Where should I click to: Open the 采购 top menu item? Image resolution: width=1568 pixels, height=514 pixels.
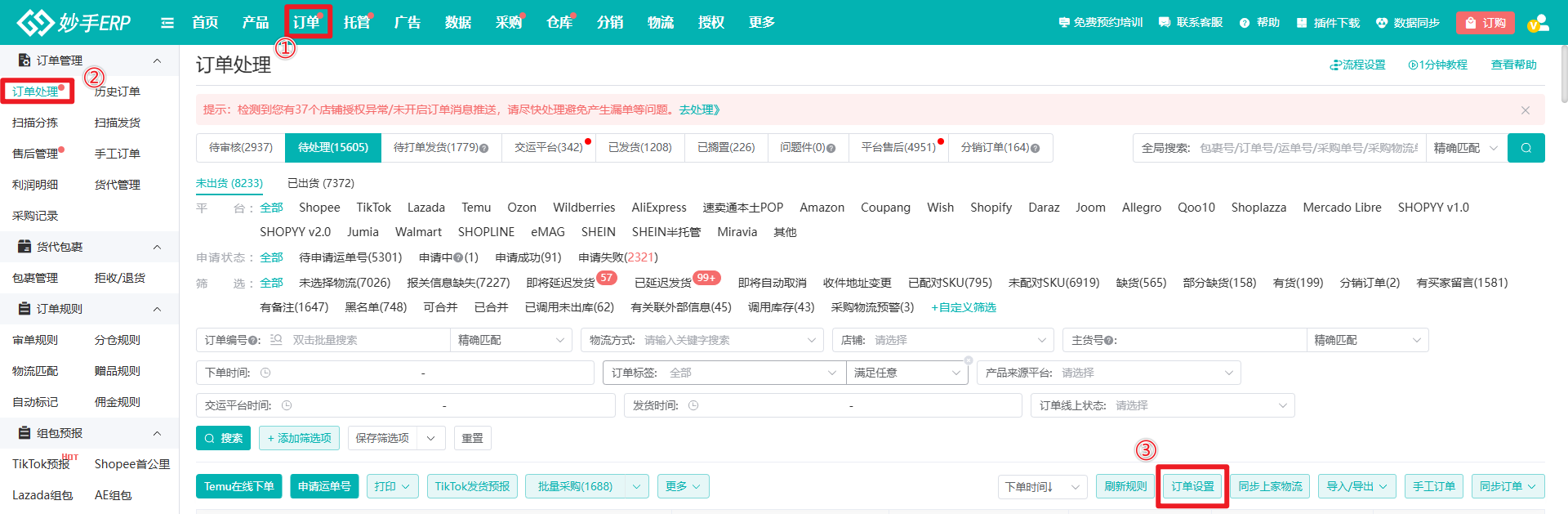(508, 23)
